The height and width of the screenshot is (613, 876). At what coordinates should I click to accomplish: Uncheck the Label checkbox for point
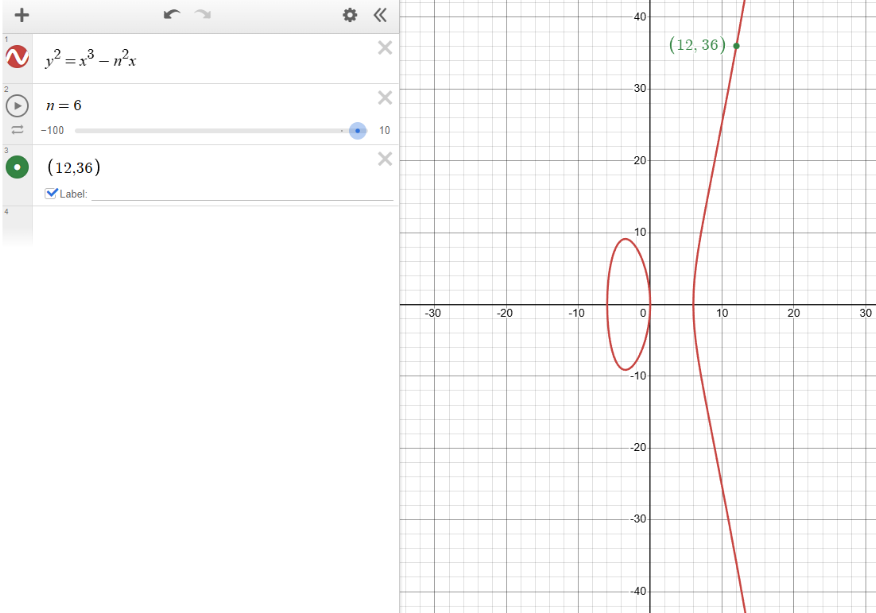51,193
